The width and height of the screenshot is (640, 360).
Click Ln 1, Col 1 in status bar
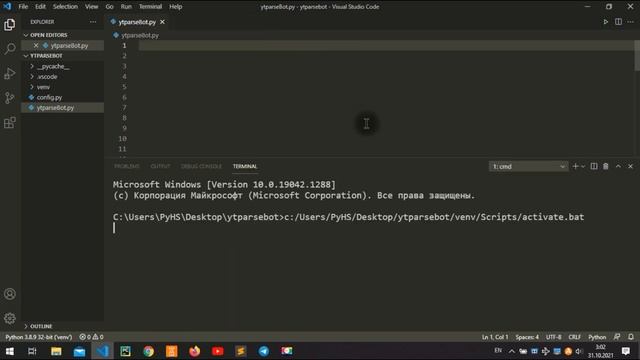[x=495, y=337]
